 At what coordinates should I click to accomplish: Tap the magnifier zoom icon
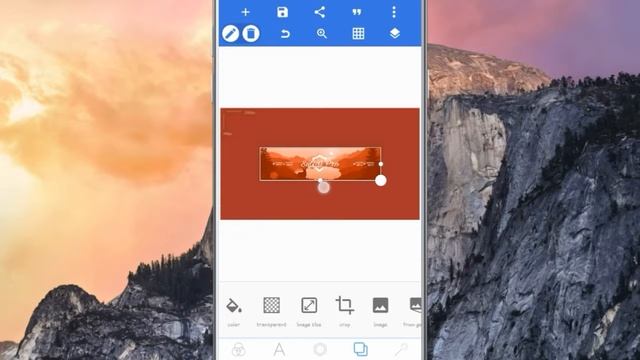pyautogui.click(x=322, y=33)
